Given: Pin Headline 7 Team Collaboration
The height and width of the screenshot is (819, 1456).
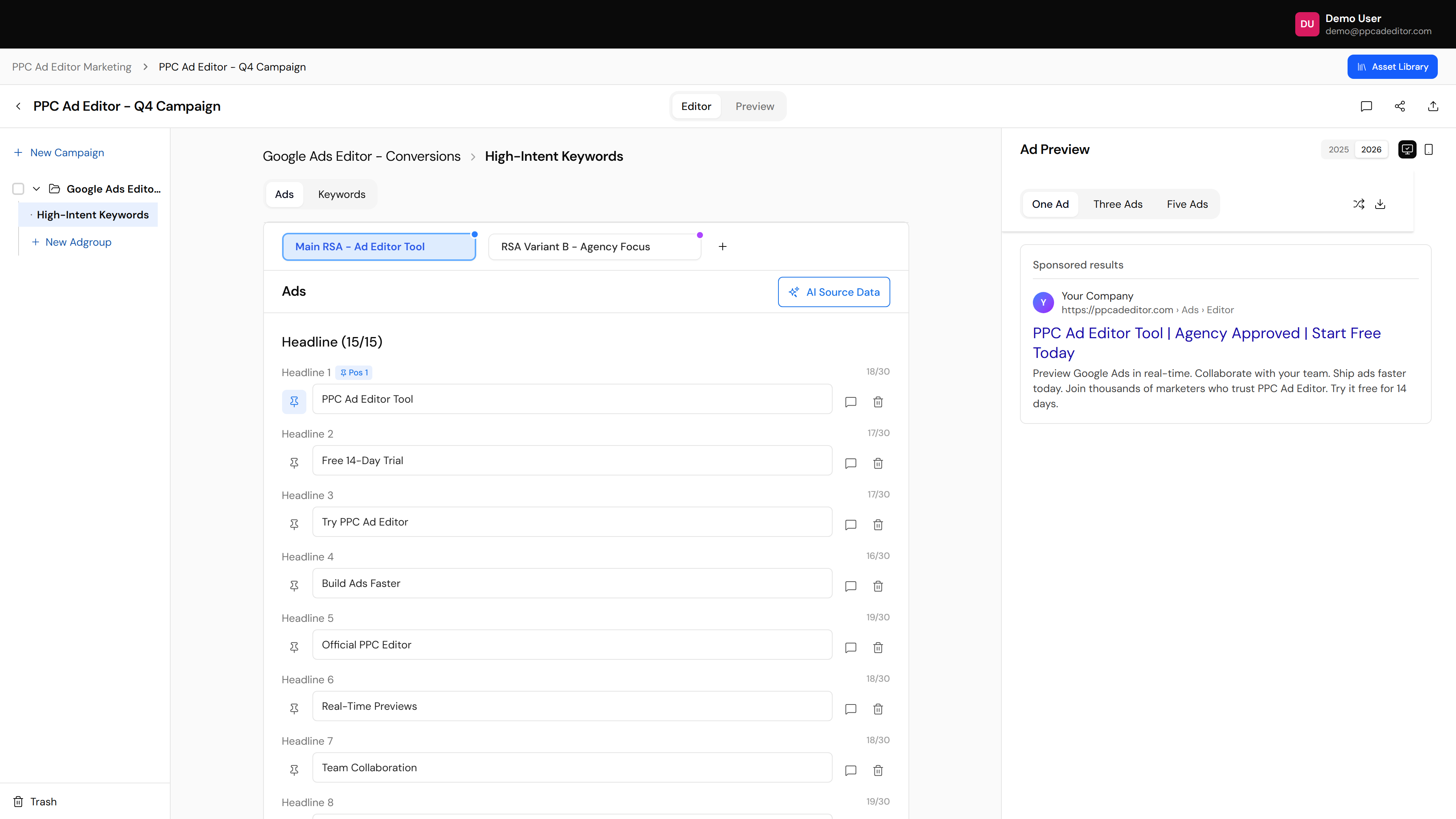Looking at the screenshot, I should [x=294, y=770].
